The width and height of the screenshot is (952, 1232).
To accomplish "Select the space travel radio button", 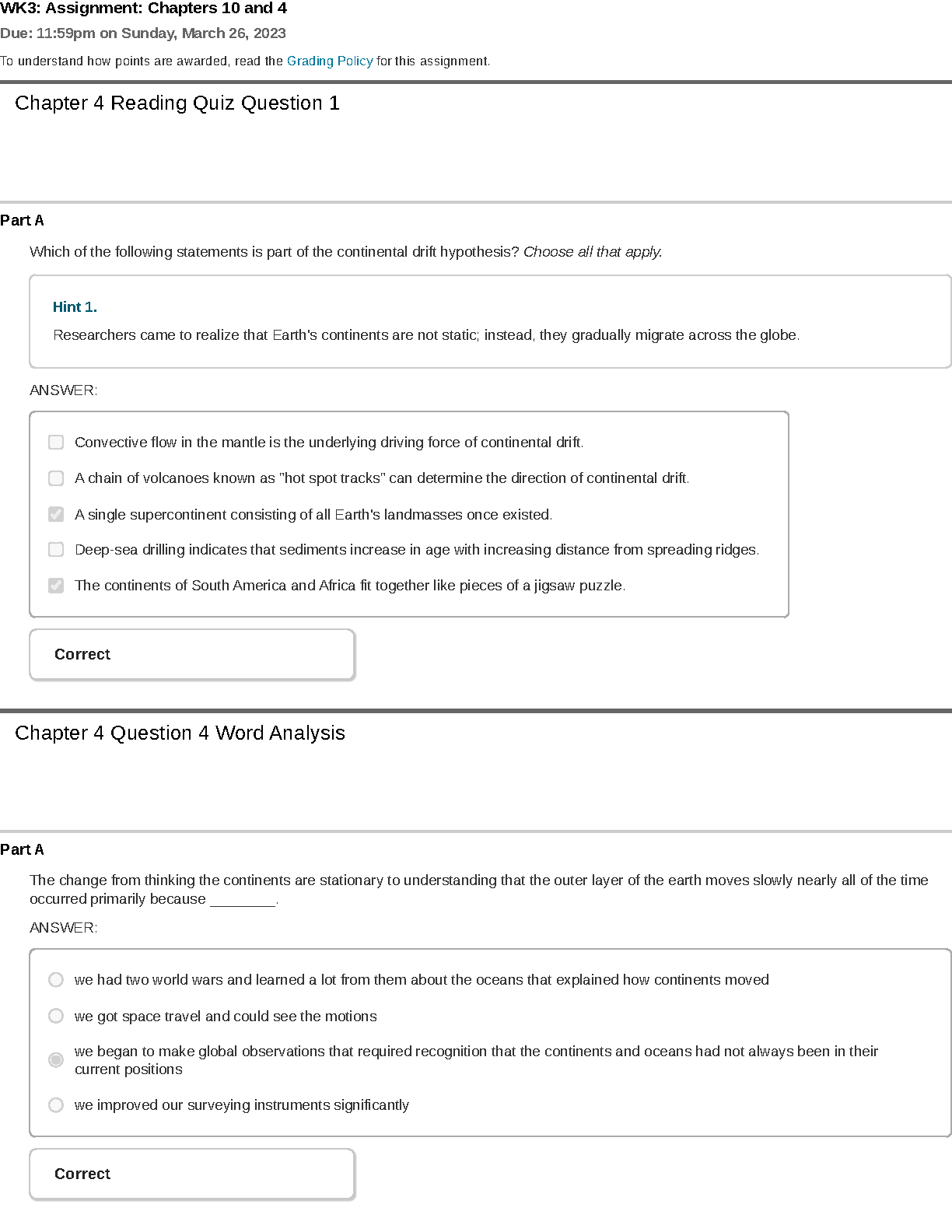I will point(56,1016).
